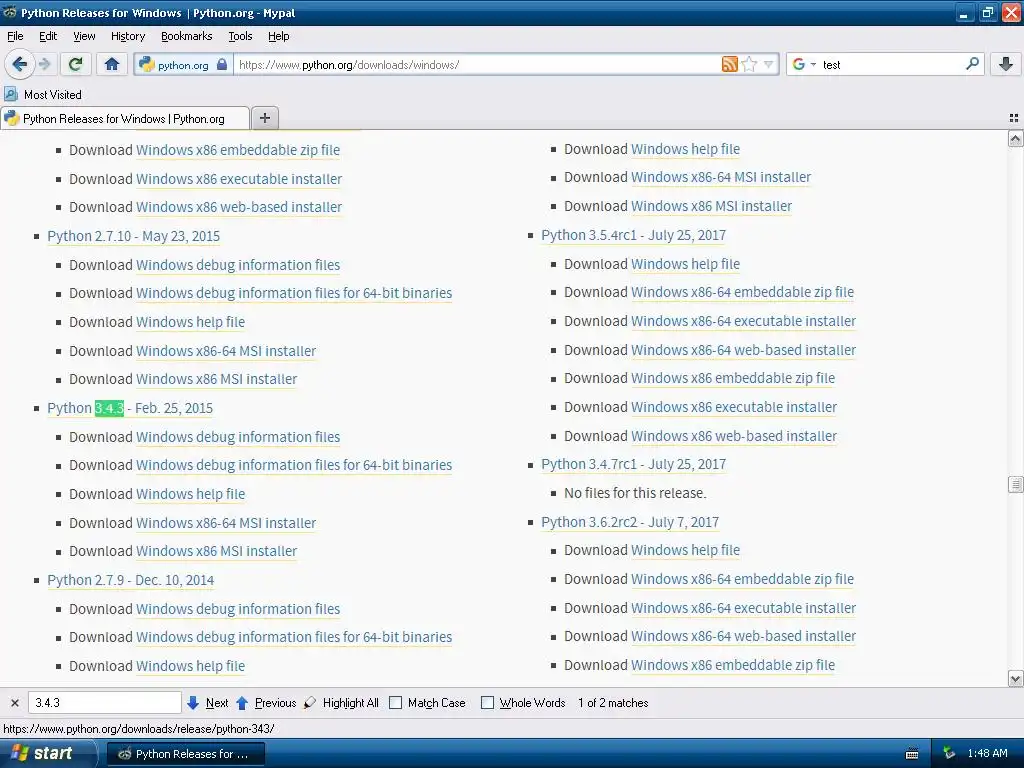Open the View menu
1024x768 pixels.
pyautogui.click(x=84, y=36)
